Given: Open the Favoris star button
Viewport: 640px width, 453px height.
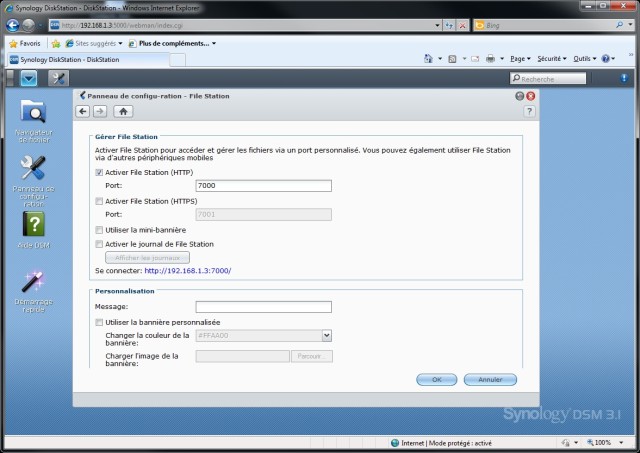Looking at the screenshot, I should 25,43.
